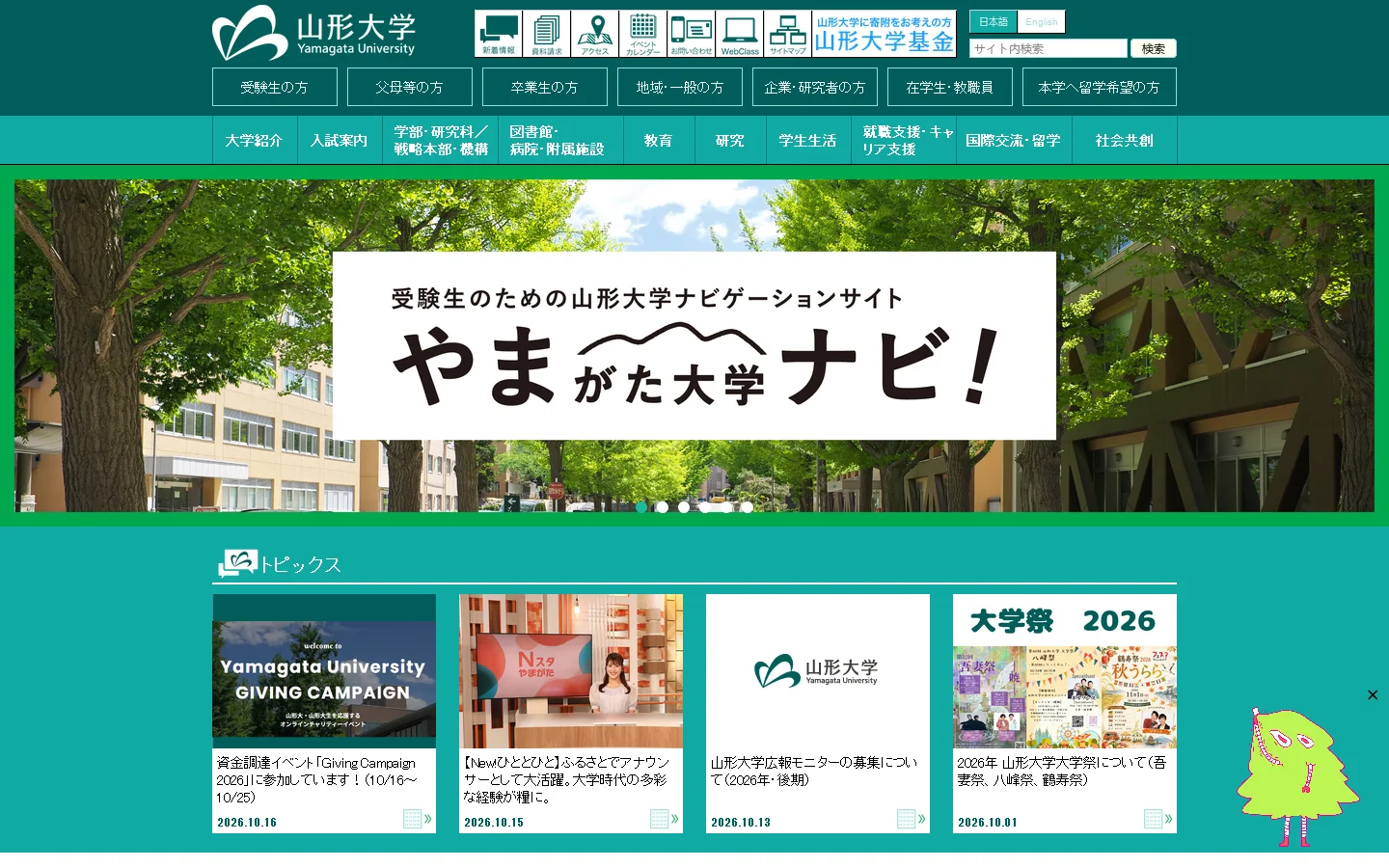Open the 山形大学広報モニターの募集 article link

pos(814,771)
